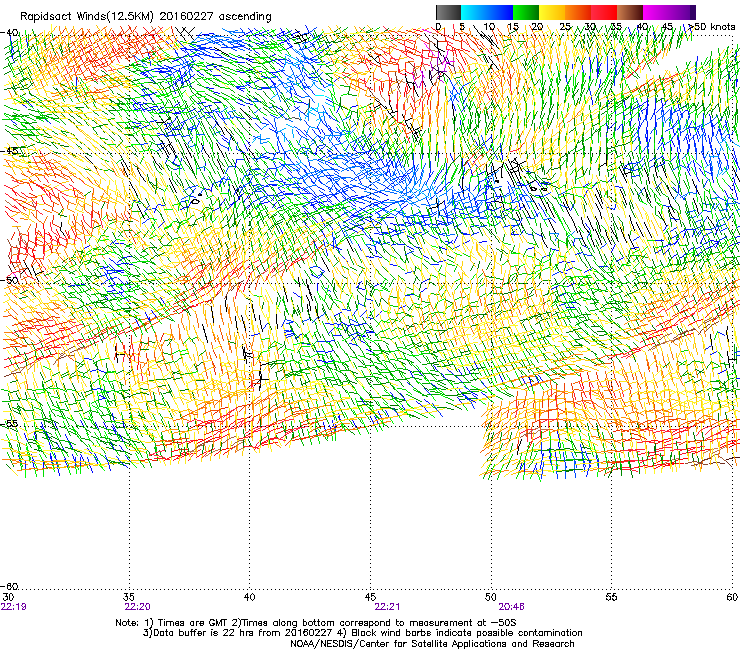
Task: Click the longitude label '35'
Action: coord(129,597)
